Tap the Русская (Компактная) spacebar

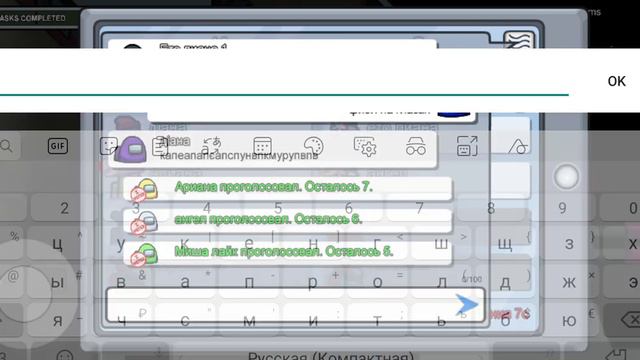click(331, 355)
